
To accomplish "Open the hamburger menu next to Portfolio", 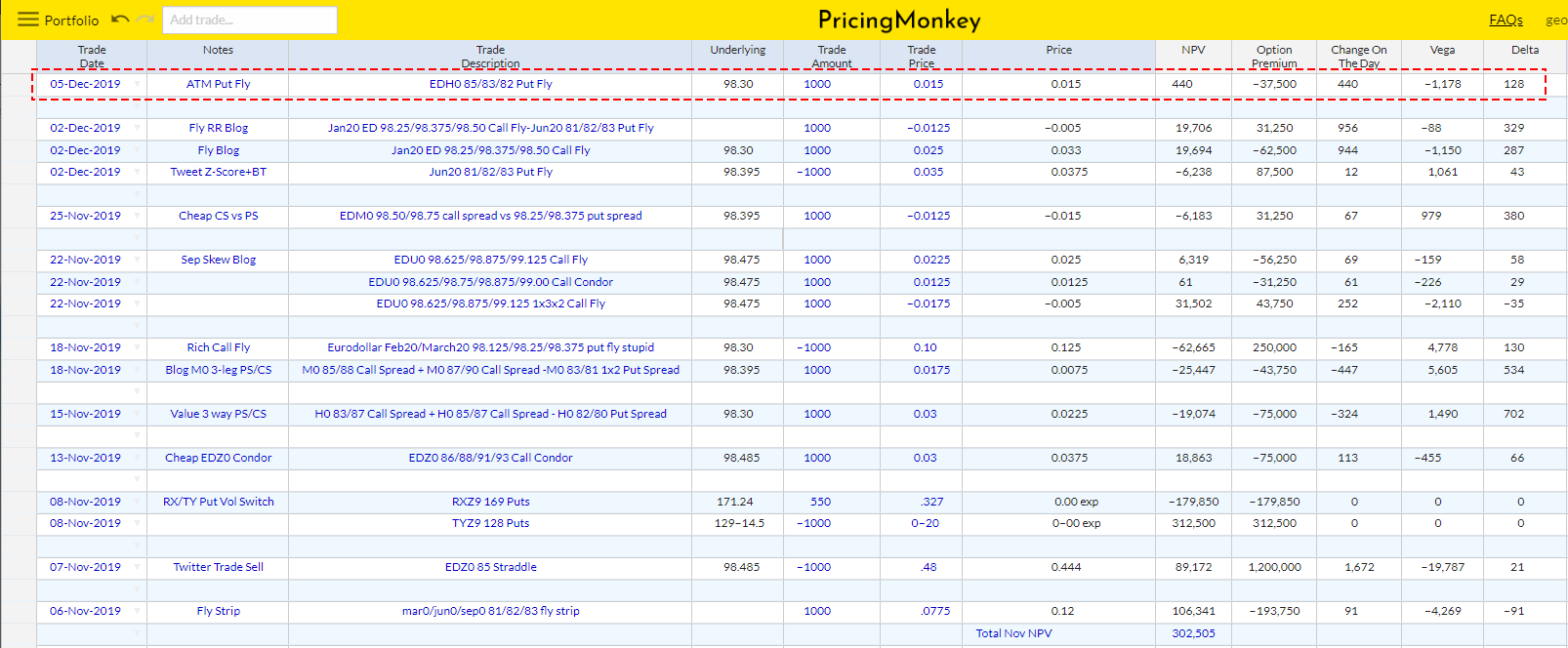I will tap(28, 20).
